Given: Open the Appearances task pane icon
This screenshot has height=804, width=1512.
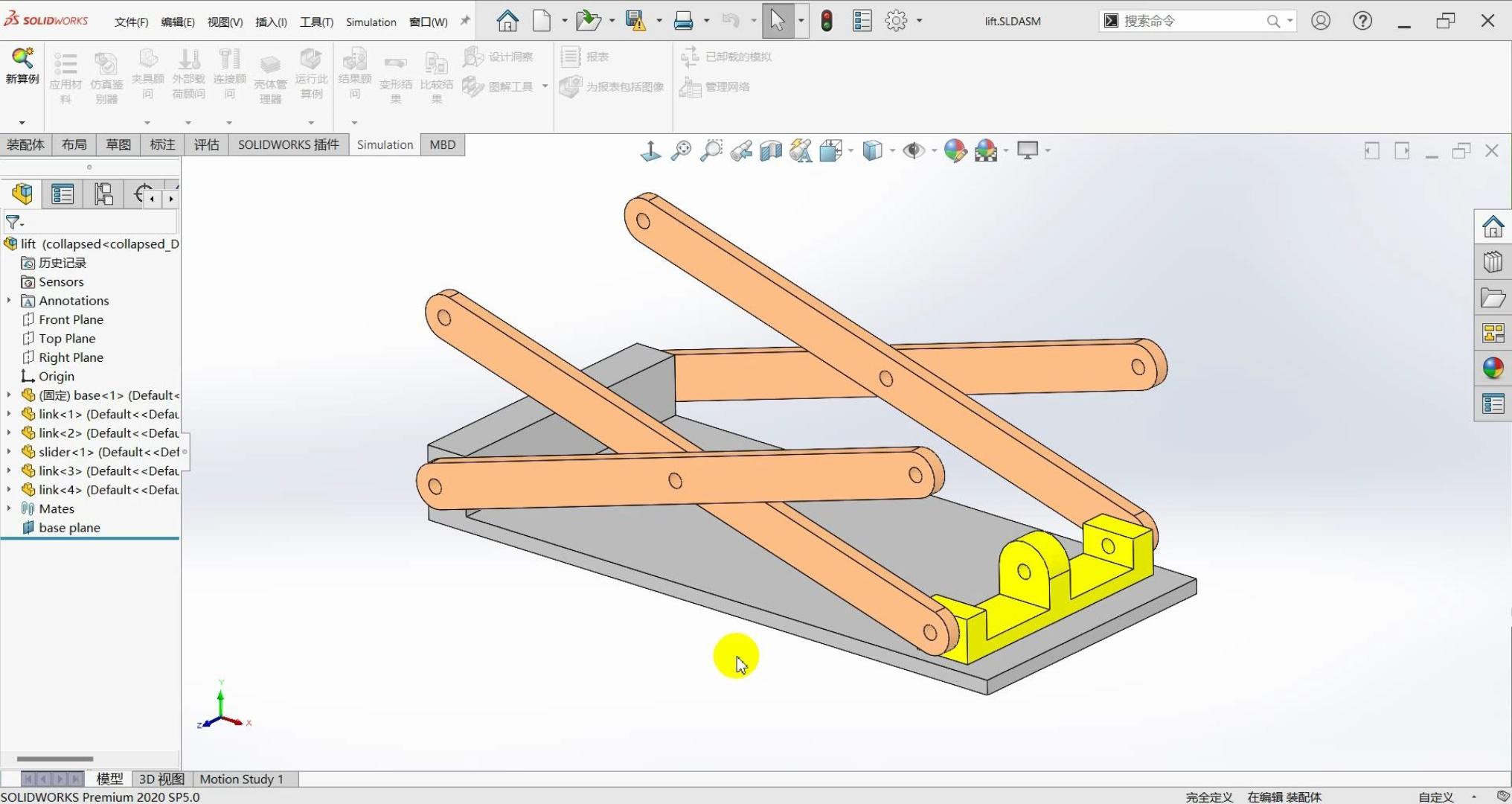Looking at the screenshot, I should coord(1493,368).
